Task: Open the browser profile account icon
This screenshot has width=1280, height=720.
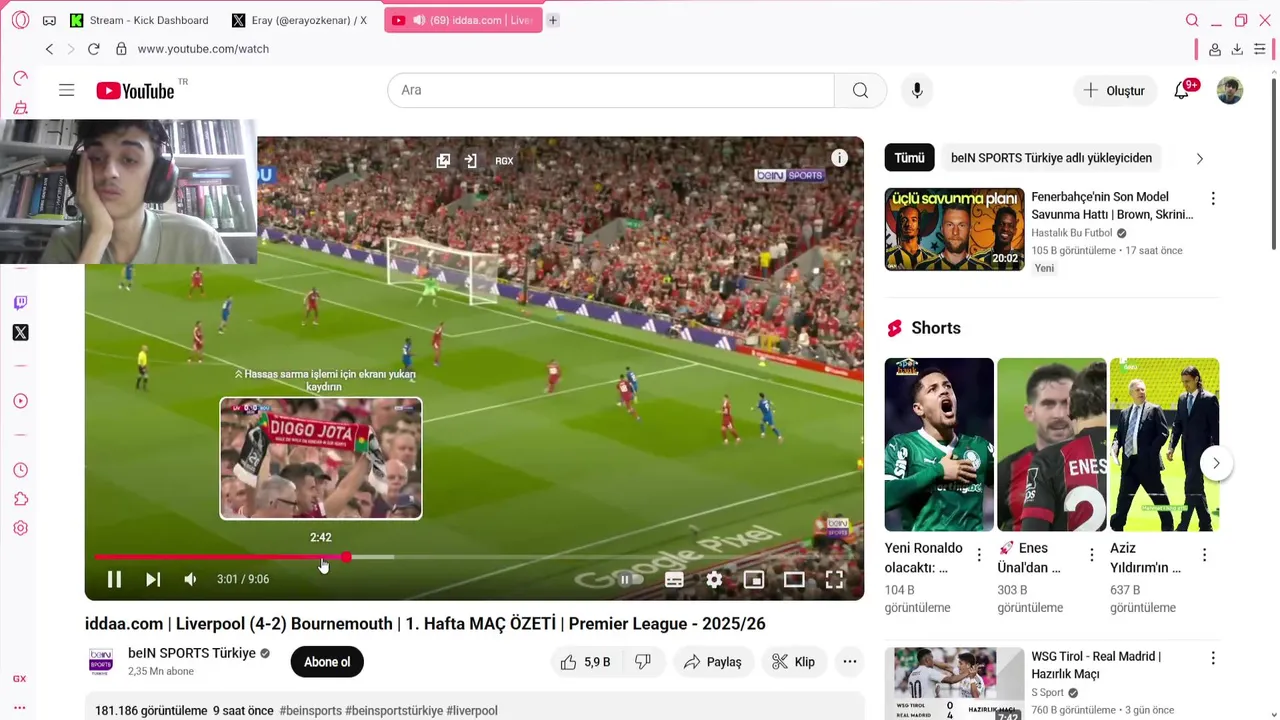Action: pyautogui.click(x=1215, y=50)
